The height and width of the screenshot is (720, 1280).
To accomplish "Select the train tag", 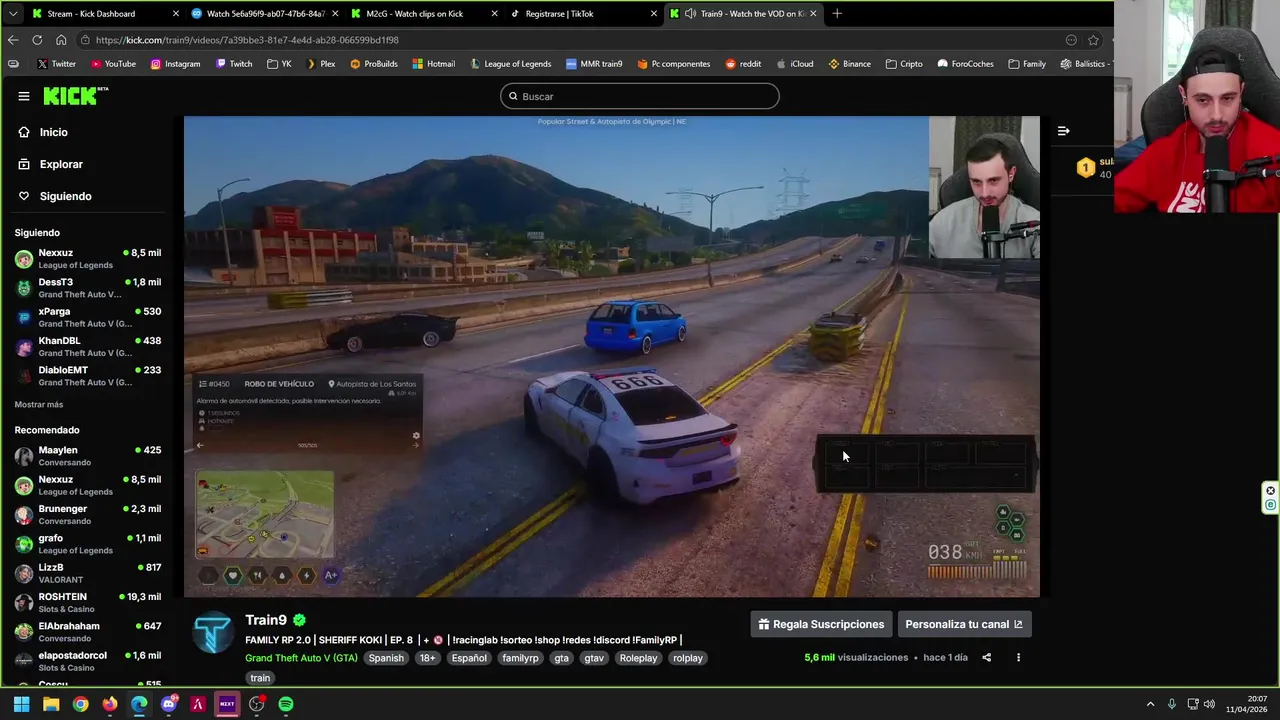I will tap(260, 678).
